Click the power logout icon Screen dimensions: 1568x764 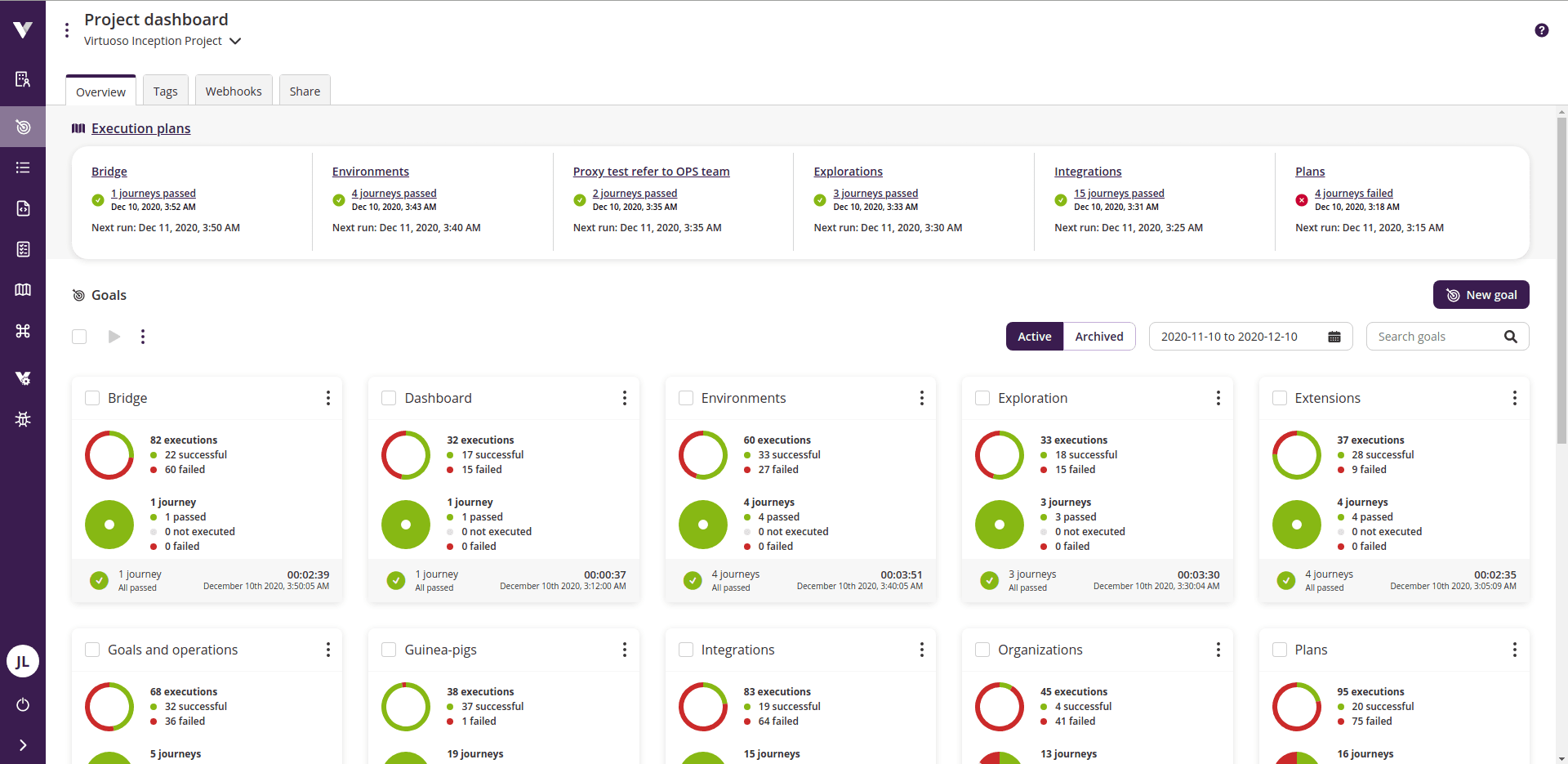pos(23,704)
